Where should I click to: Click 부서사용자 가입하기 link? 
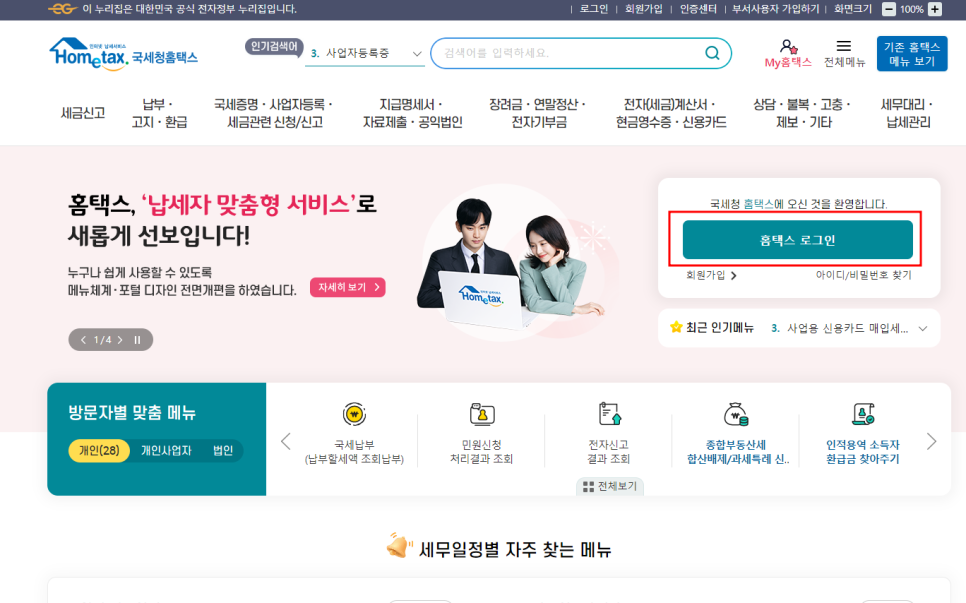(x=776, y=9)
